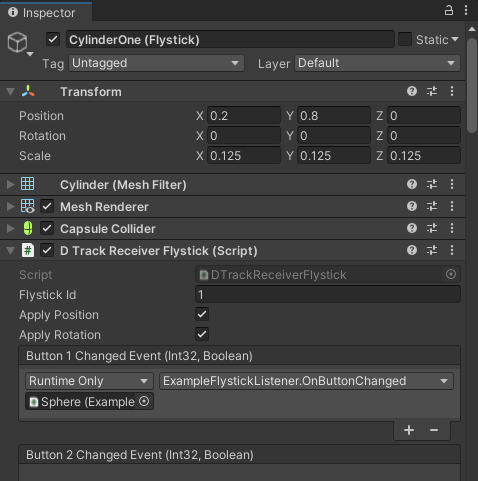Open Mesh Renderer presets
Viewport: 478px width, 481px height.
tap(432, 206)
